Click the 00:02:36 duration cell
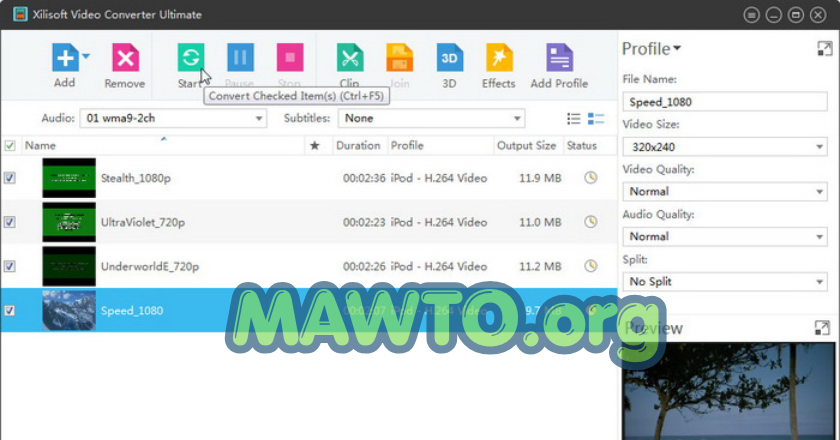Image resolution: width=840 pixels, height=440 pixels. 364,178
